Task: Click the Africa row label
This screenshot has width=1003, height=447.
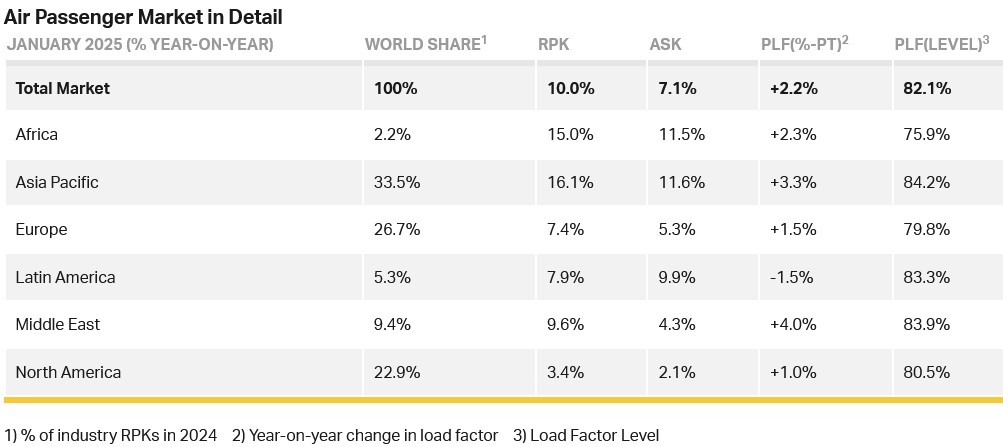Action: tap(36, 134)
